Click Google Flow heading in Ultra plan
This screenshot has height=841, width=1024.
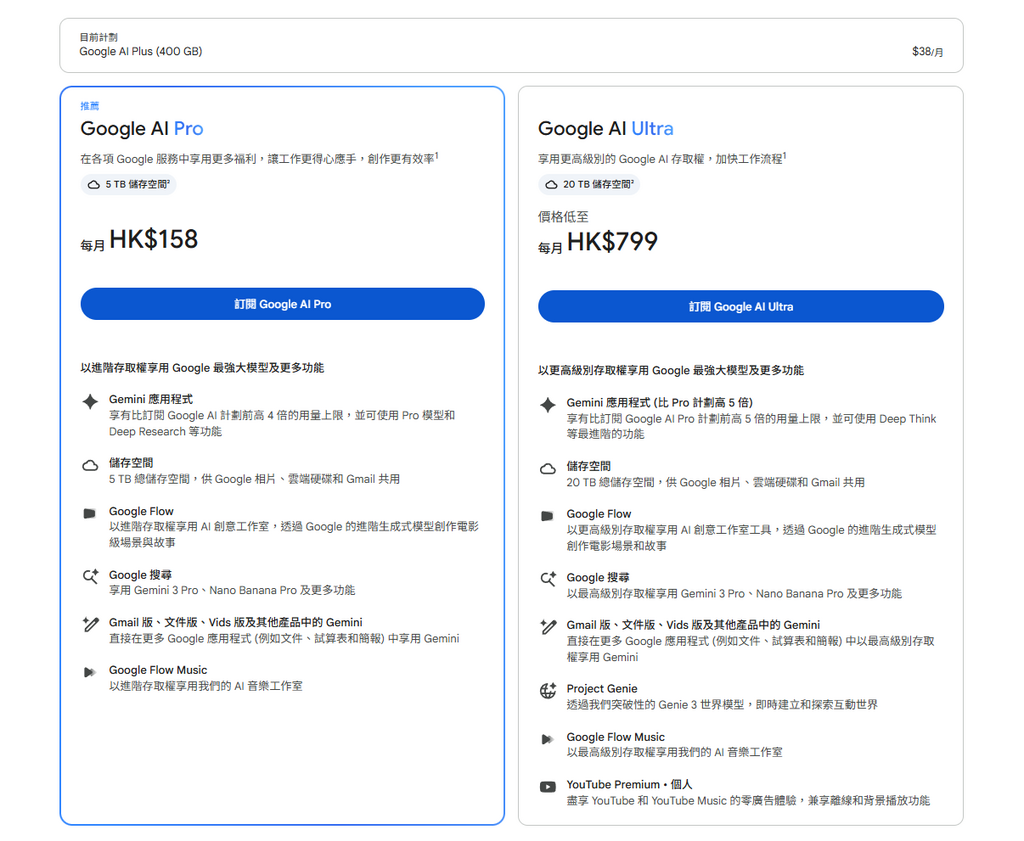coord(599,514)
